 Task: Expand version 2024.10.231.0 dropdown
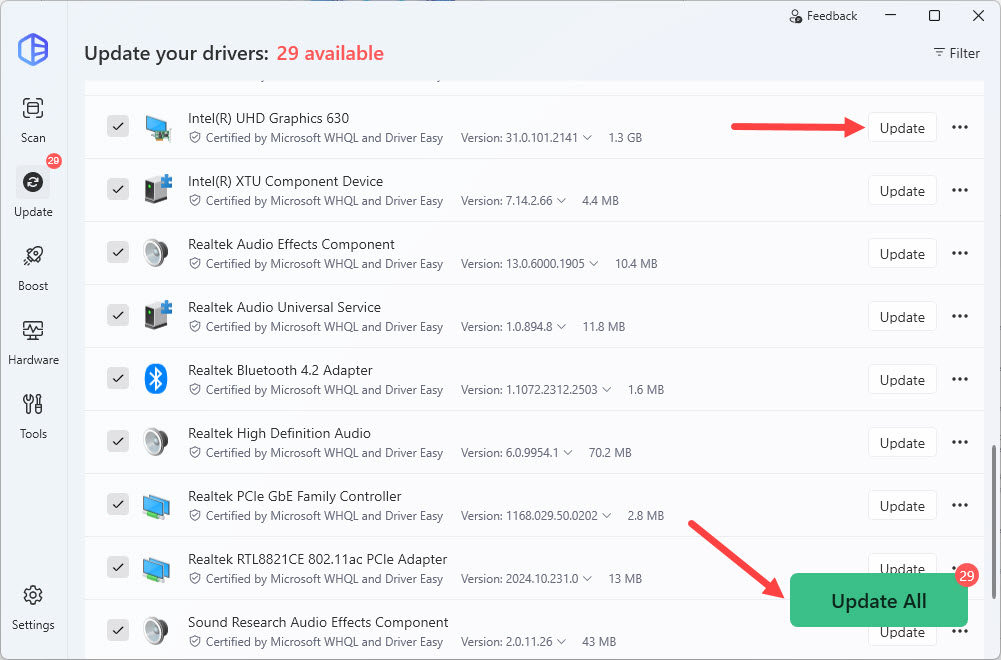[587, 578]
